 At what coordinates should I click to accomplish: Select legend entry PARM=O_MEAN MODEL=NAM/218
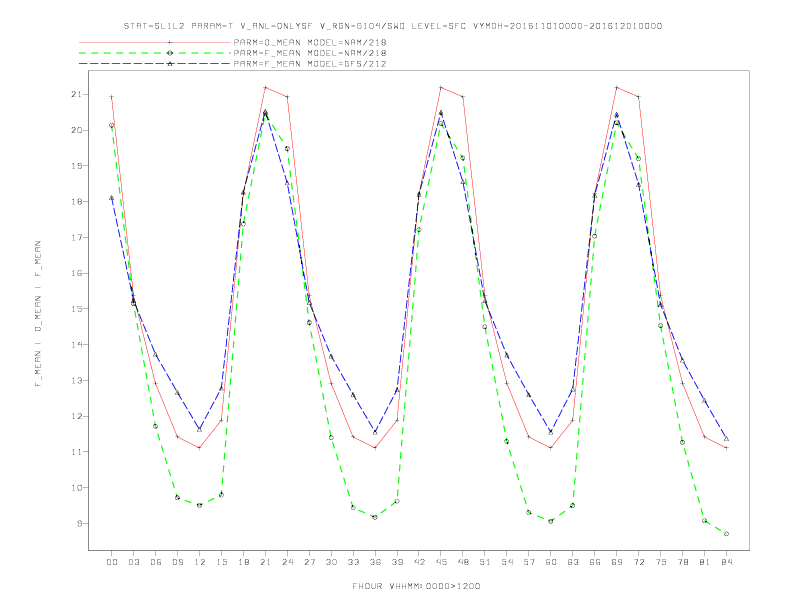[x=310, y=42]
